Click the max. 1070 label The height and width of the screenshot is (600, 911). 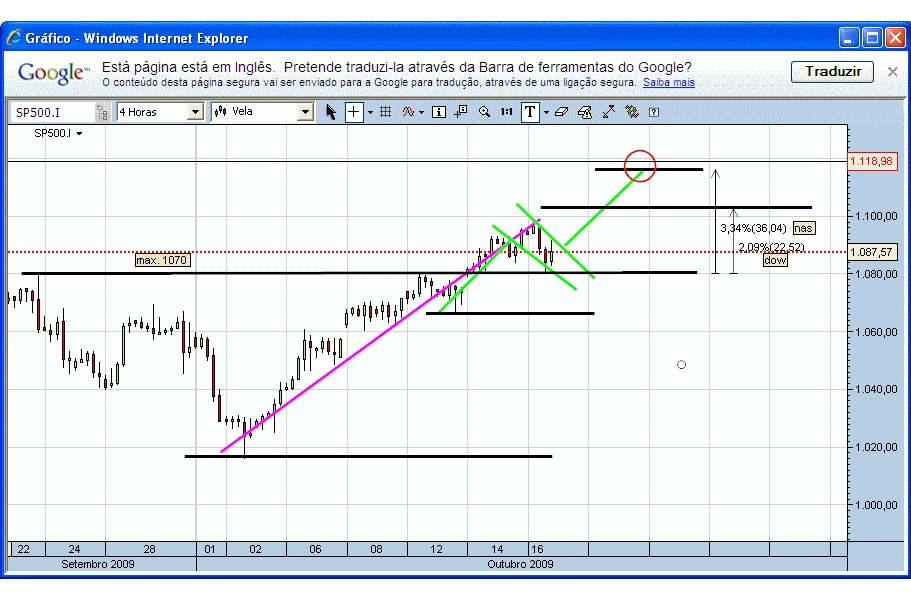pyautogui.click(x=162, y=260)
